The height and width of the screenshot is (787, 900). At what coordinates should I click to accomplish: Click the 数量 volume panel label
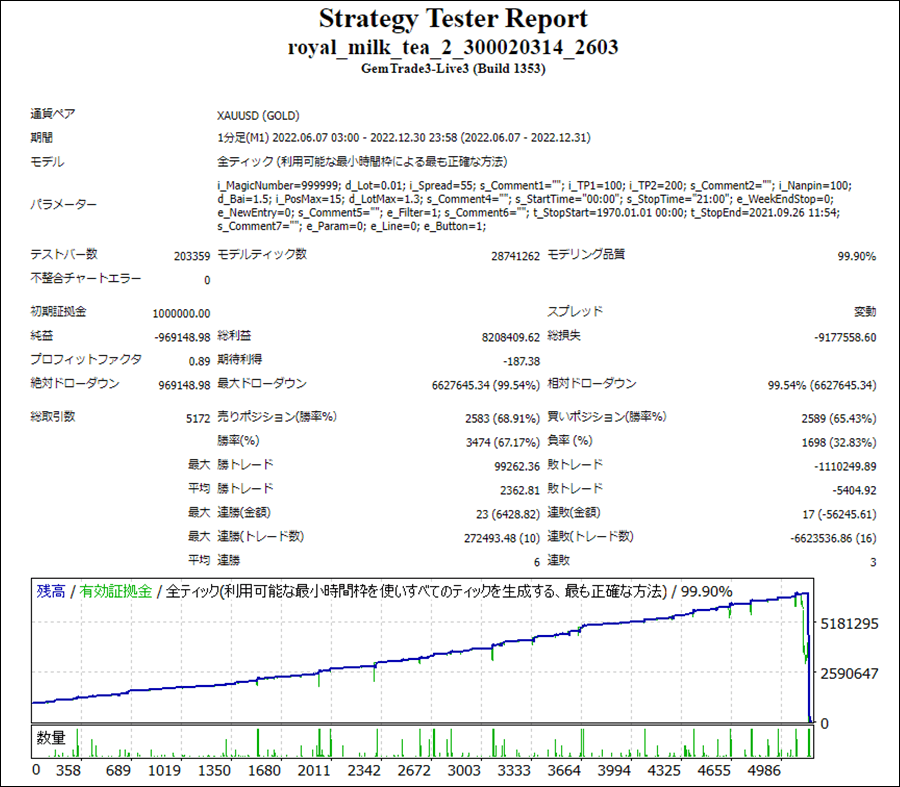coord(51,738)
